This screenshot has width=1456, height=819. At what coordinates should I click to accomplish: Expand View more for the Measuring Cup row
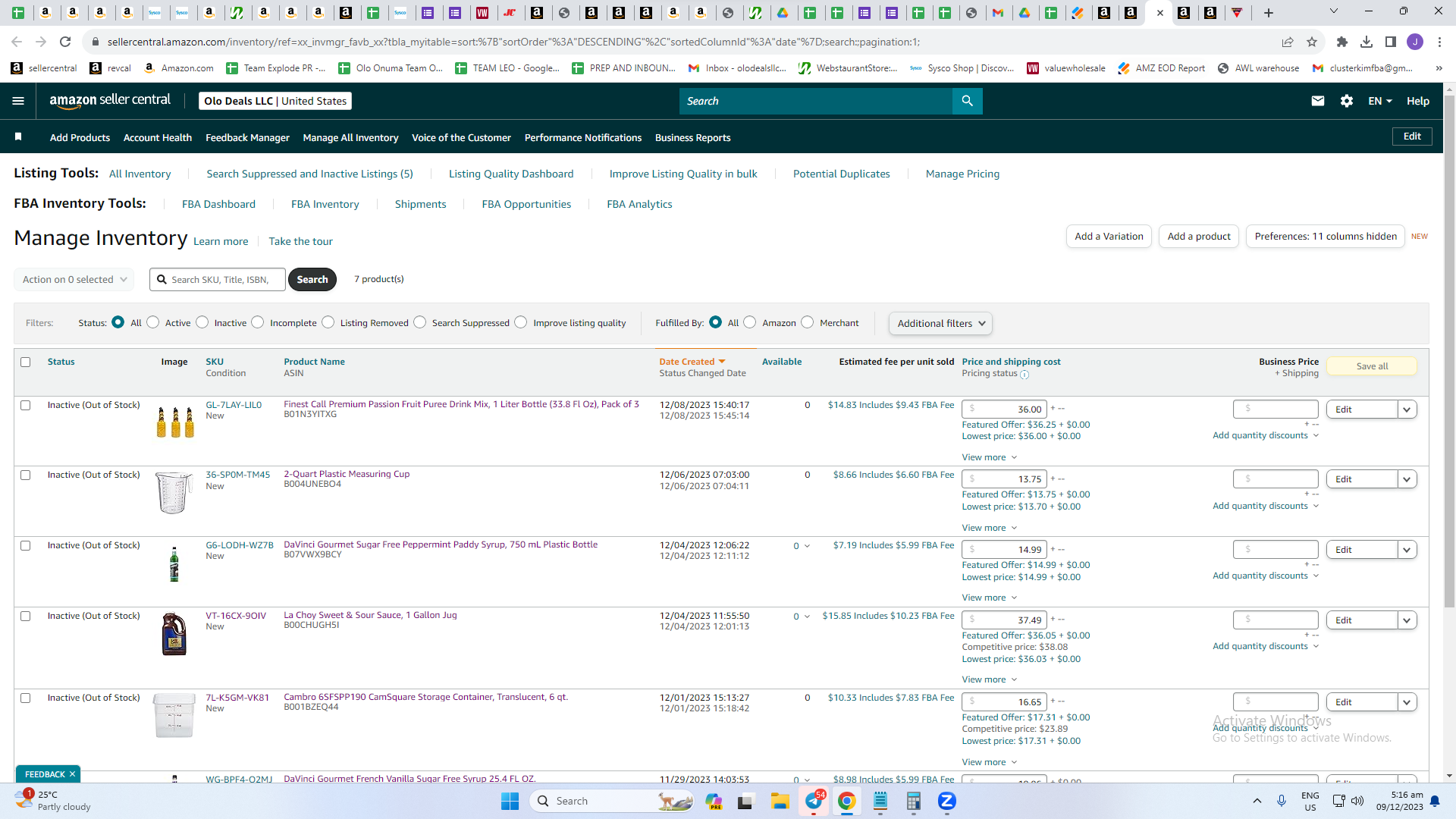[x=990, y=528]
